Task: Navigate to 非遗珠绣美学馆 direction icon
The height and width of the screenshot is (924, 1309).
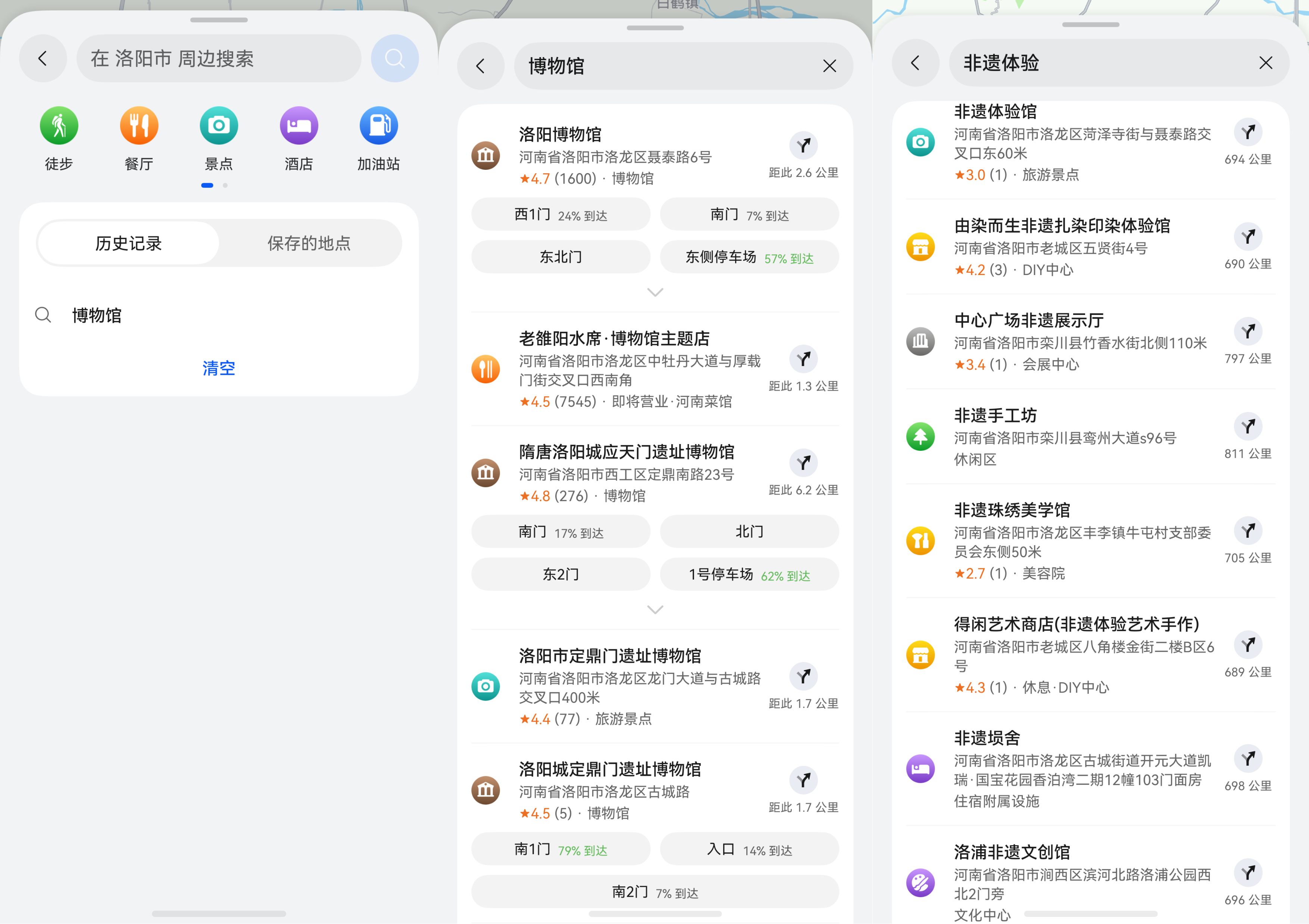Action: [x=1249, y=531]
